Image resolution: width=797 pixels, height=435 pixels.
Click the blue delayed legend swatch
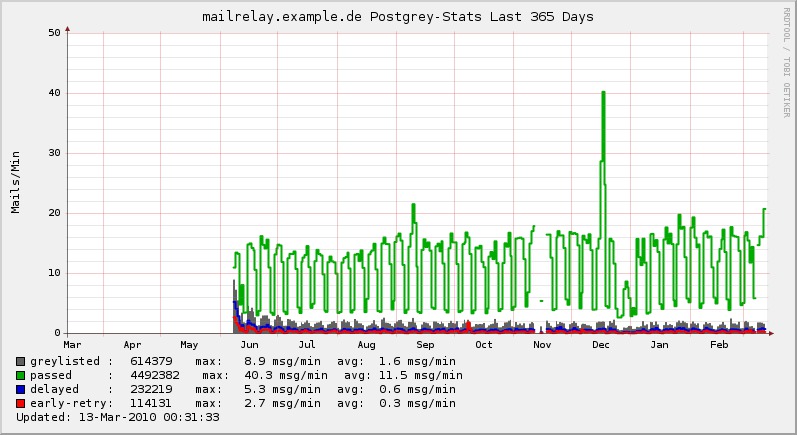click(20, 390)
